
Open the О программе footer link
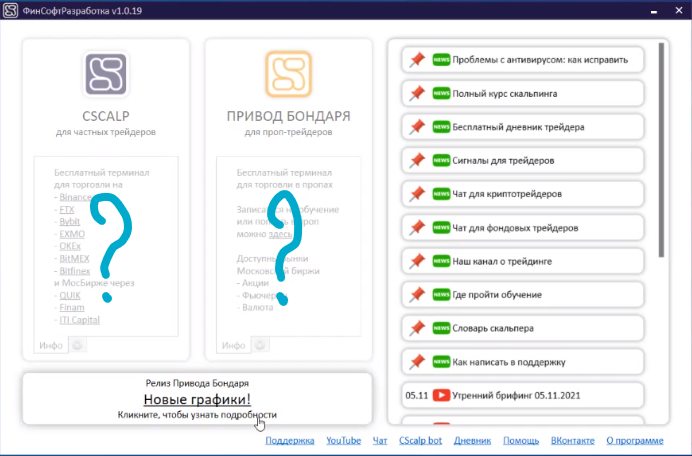tap(635, 441)
